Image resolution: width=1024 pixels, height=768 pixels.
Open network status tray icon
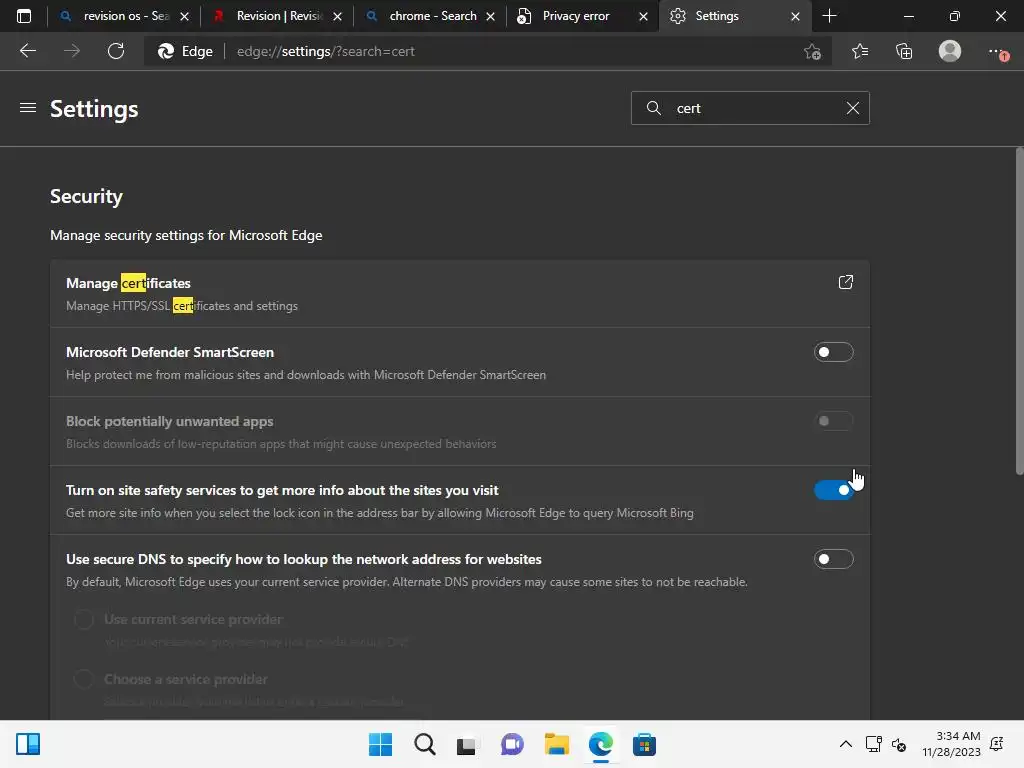pyautogui.click(x=873, y=744)
